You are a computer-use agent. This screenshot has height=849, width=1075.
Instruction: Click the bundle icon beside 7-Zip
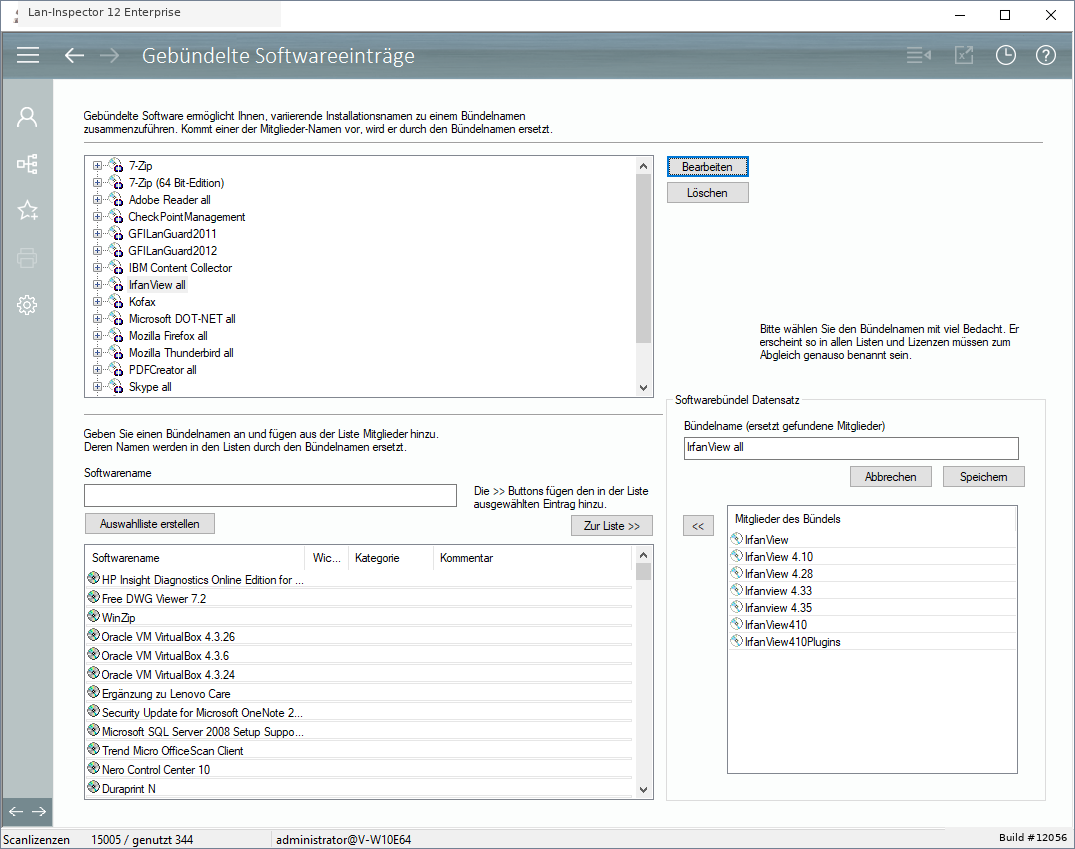[117, 166]
